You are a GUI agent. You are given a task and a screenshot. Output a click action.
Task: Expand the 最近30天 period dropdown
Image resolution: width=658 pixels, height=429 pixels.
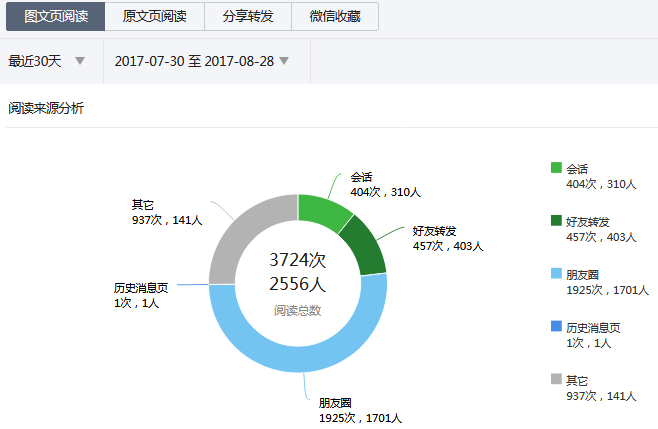coord(47,61)
